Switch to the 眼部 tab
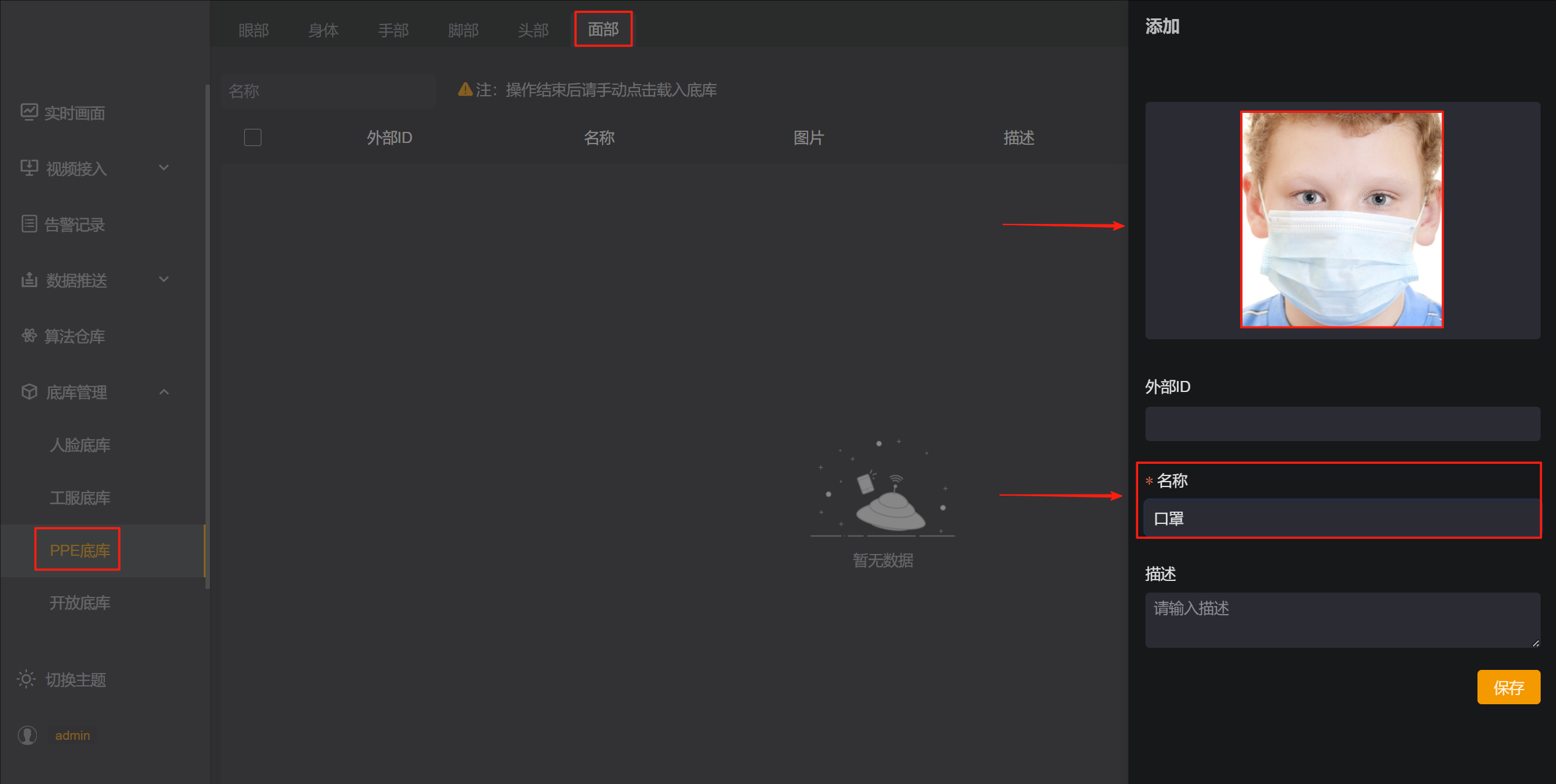The image size is (1556, 784). (253, 30)
